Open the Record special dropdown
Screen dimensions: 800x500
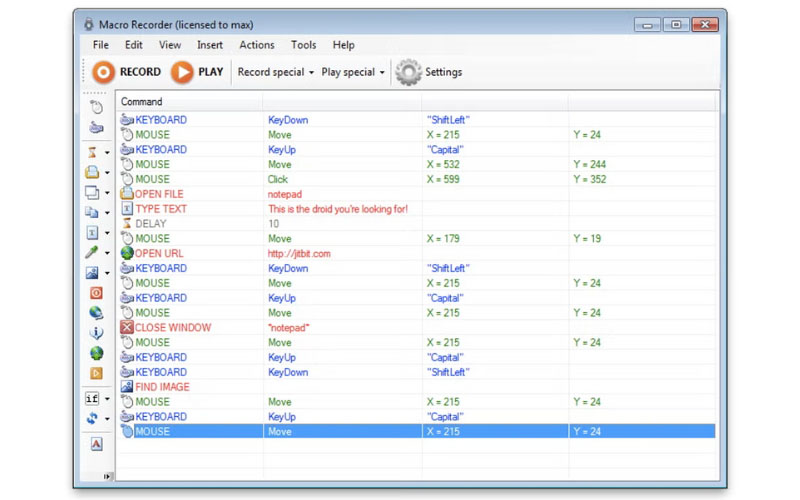pyautogui.click(x=276, y=72)
